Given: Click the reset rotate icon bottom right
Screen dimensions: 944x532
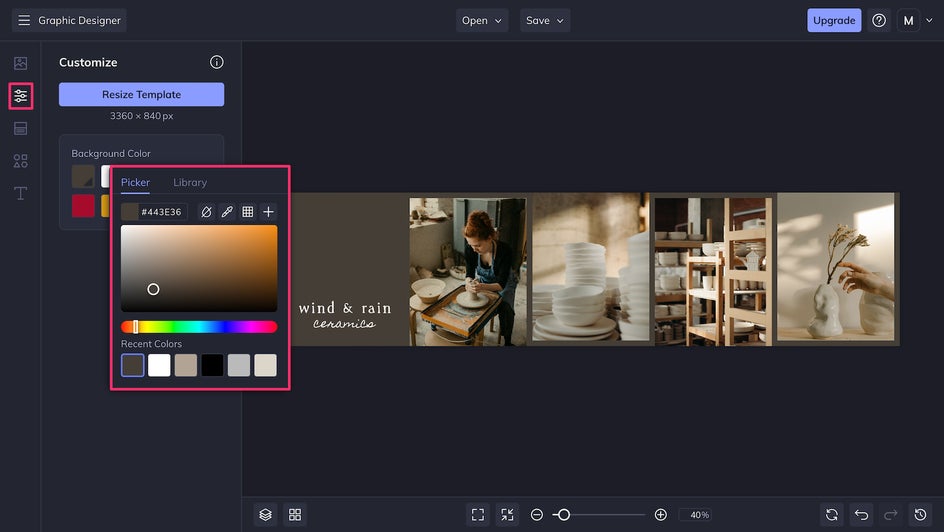Looking at the screenshot, I should 832,515.
